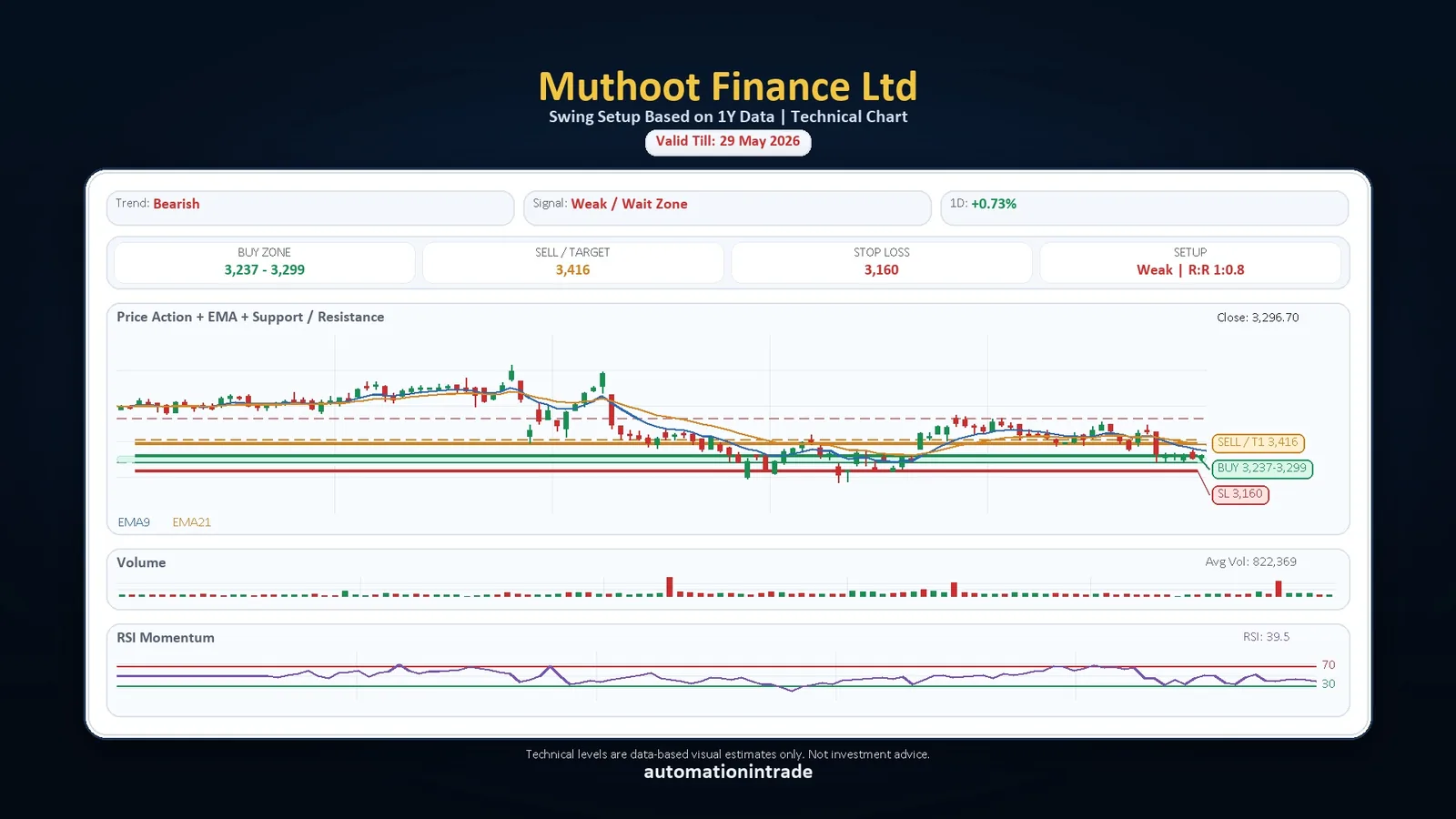Click the SETUP Weak | R:R 1:0.8 card
The image size is (1456, 819).
tap(1190, 262)
